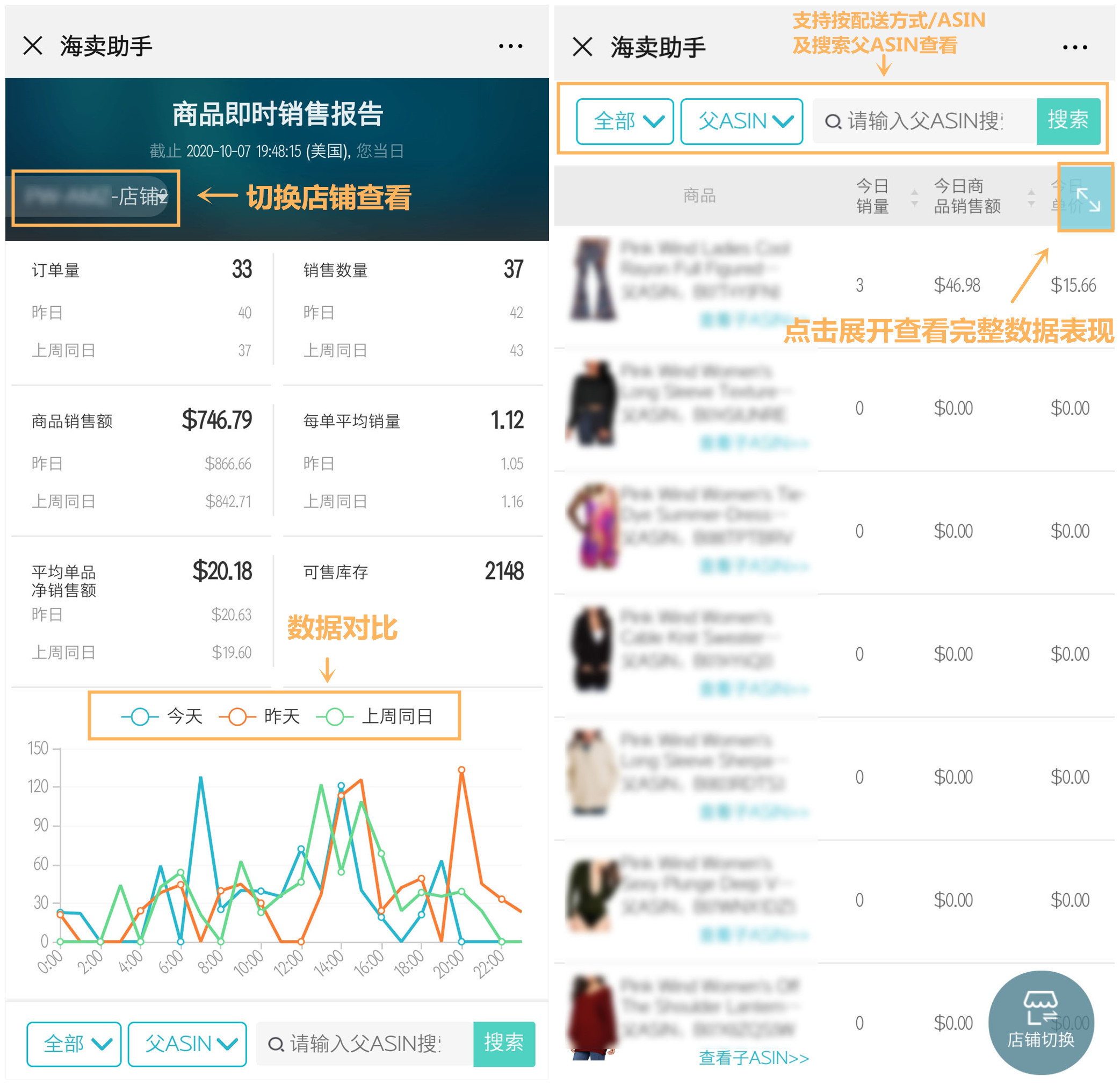Screen dimensions: 1120x1085
Task: Sort by the 今日商品销售额 column arrows
Action: 1031,197
